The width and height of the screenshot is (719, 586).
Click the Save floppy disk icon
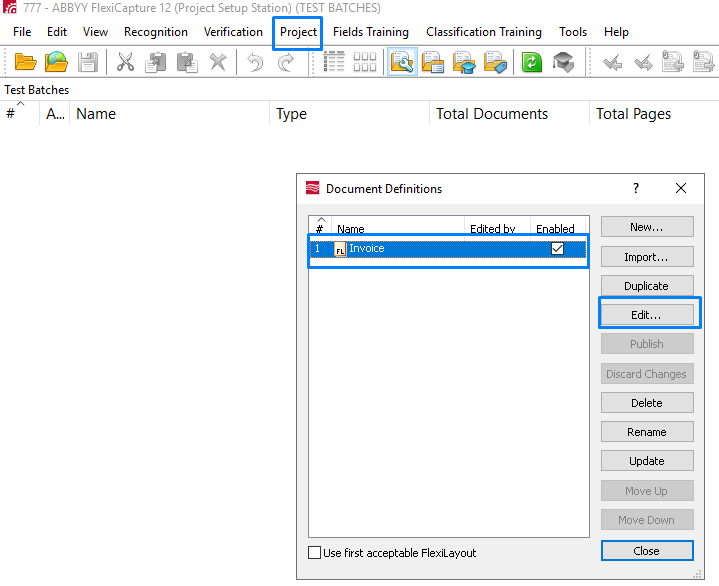87,62
